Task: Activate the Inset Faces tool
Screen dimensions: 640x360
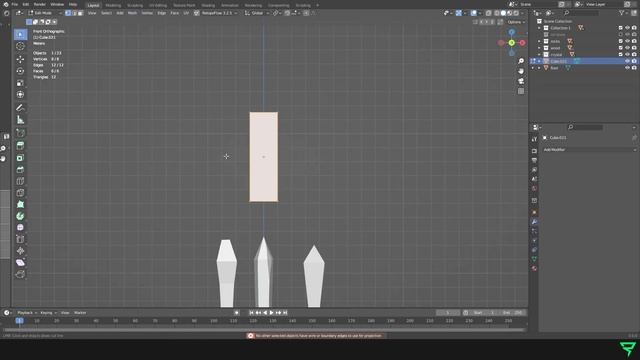Action: [20, 158]
